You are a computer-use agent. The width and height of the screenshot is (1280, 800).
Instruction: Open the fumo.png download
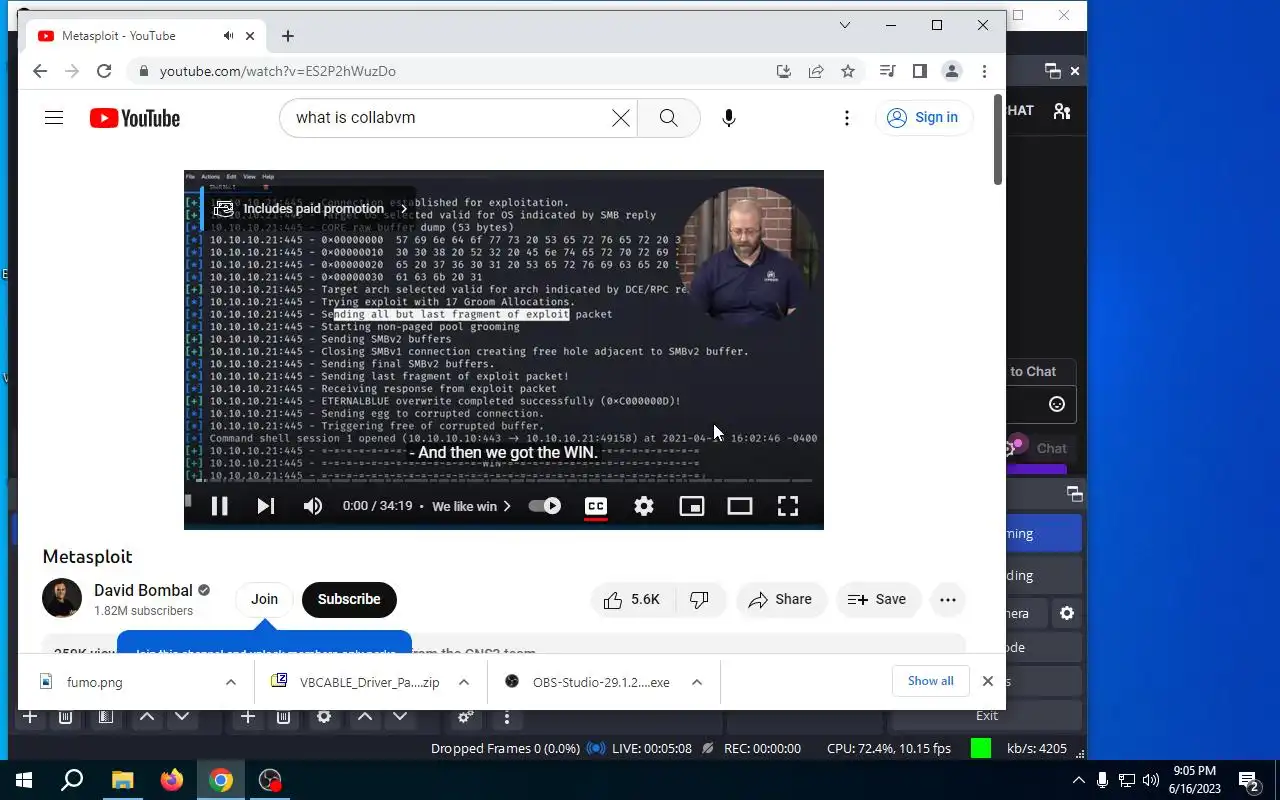(x=123, y=682)
